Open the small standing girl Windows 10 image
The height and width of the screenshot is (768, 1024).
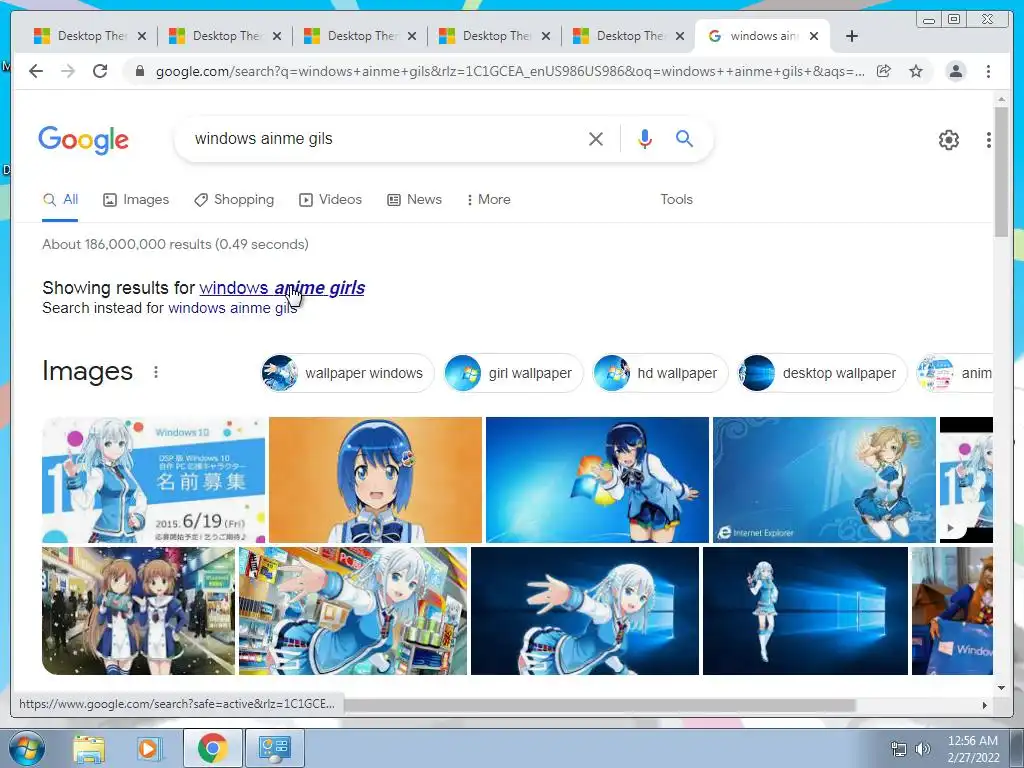tap(805, 611)
